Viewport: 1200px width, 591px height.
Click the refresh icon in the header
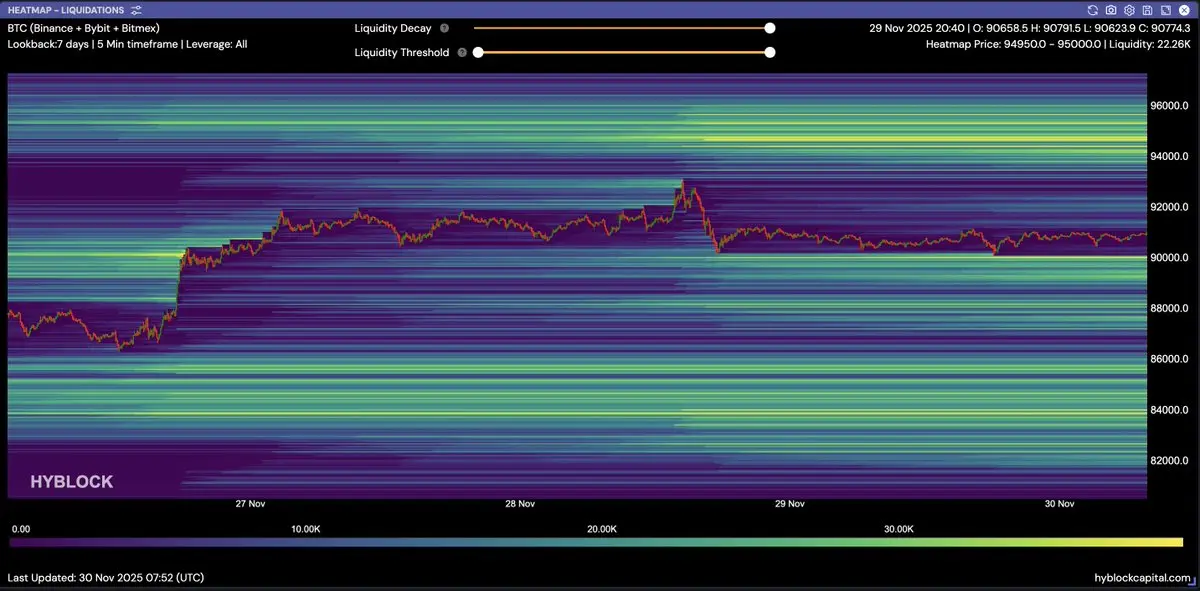pos(1093,10)
